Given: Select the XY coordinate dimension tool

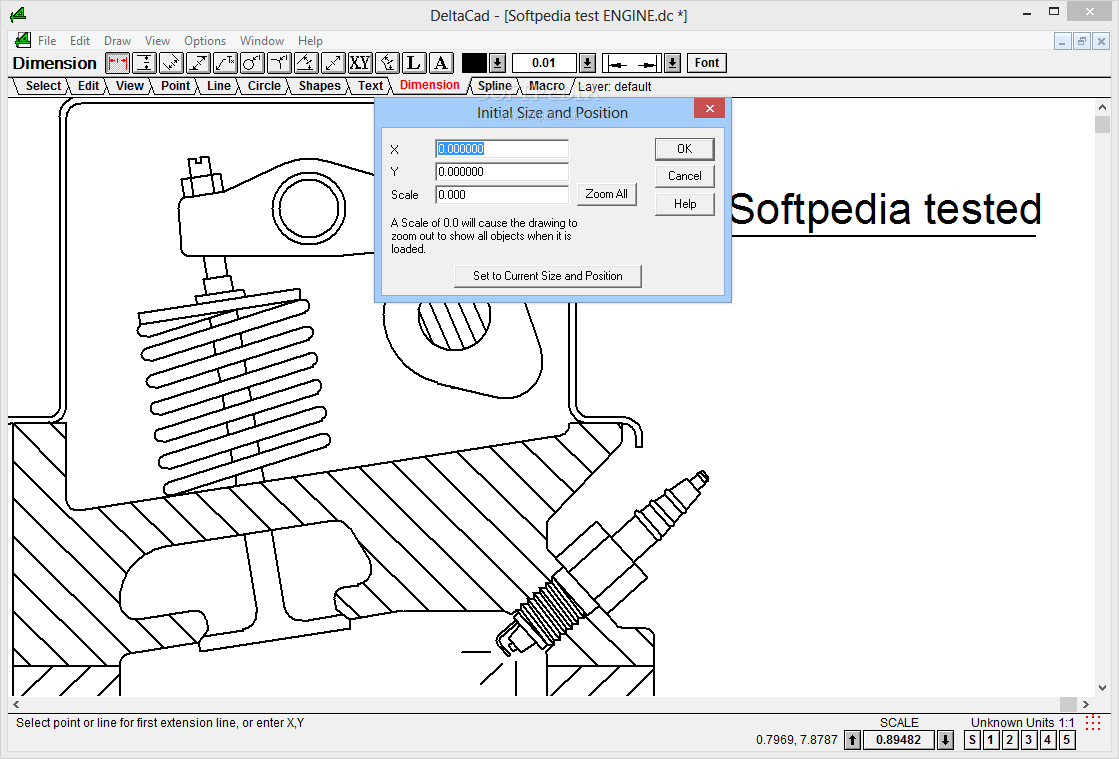Looking at the screenshot, I should coord(360,63).
